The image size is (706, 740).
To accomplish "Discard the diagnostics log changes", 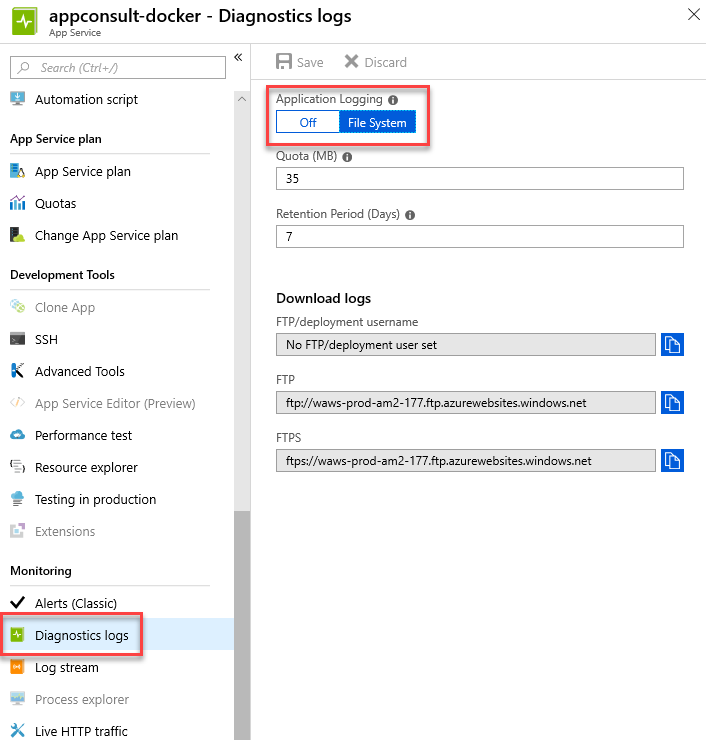I will pyautogui.click(x=376, y=62).
